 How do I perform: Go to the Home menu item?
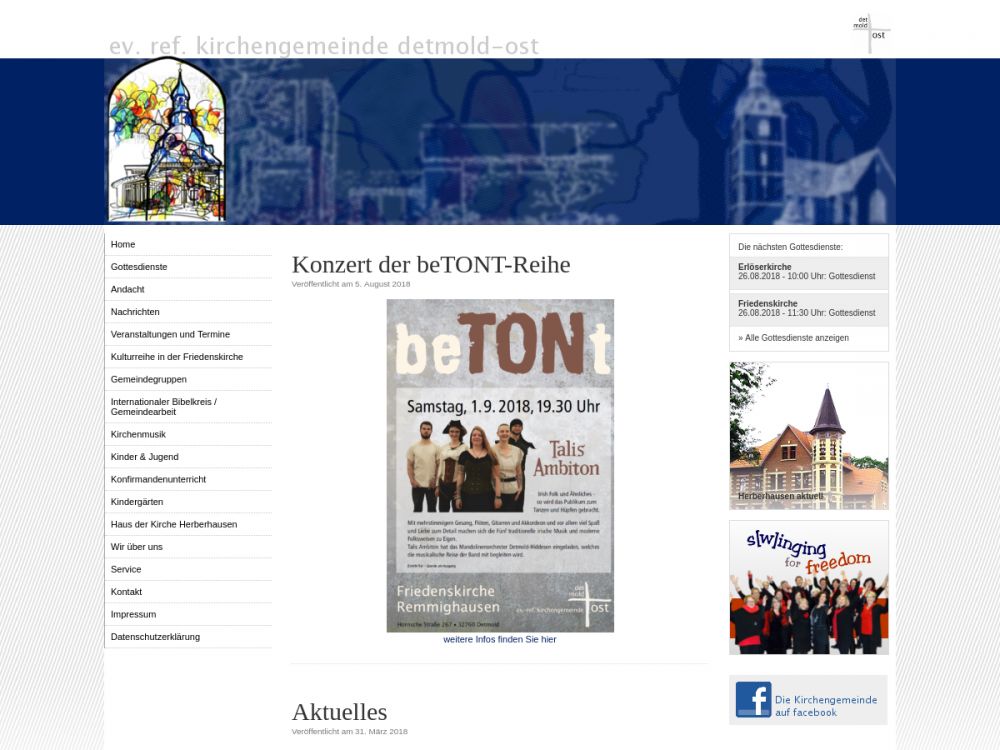123,244
